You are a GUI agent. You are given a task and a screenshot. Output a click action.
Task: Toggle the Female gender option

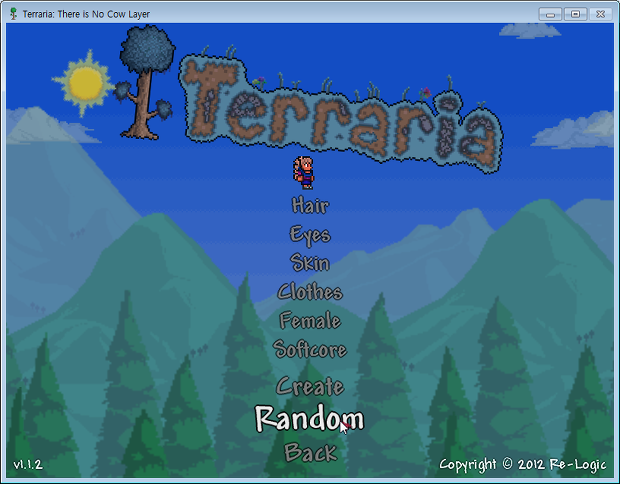pos(310,320)
